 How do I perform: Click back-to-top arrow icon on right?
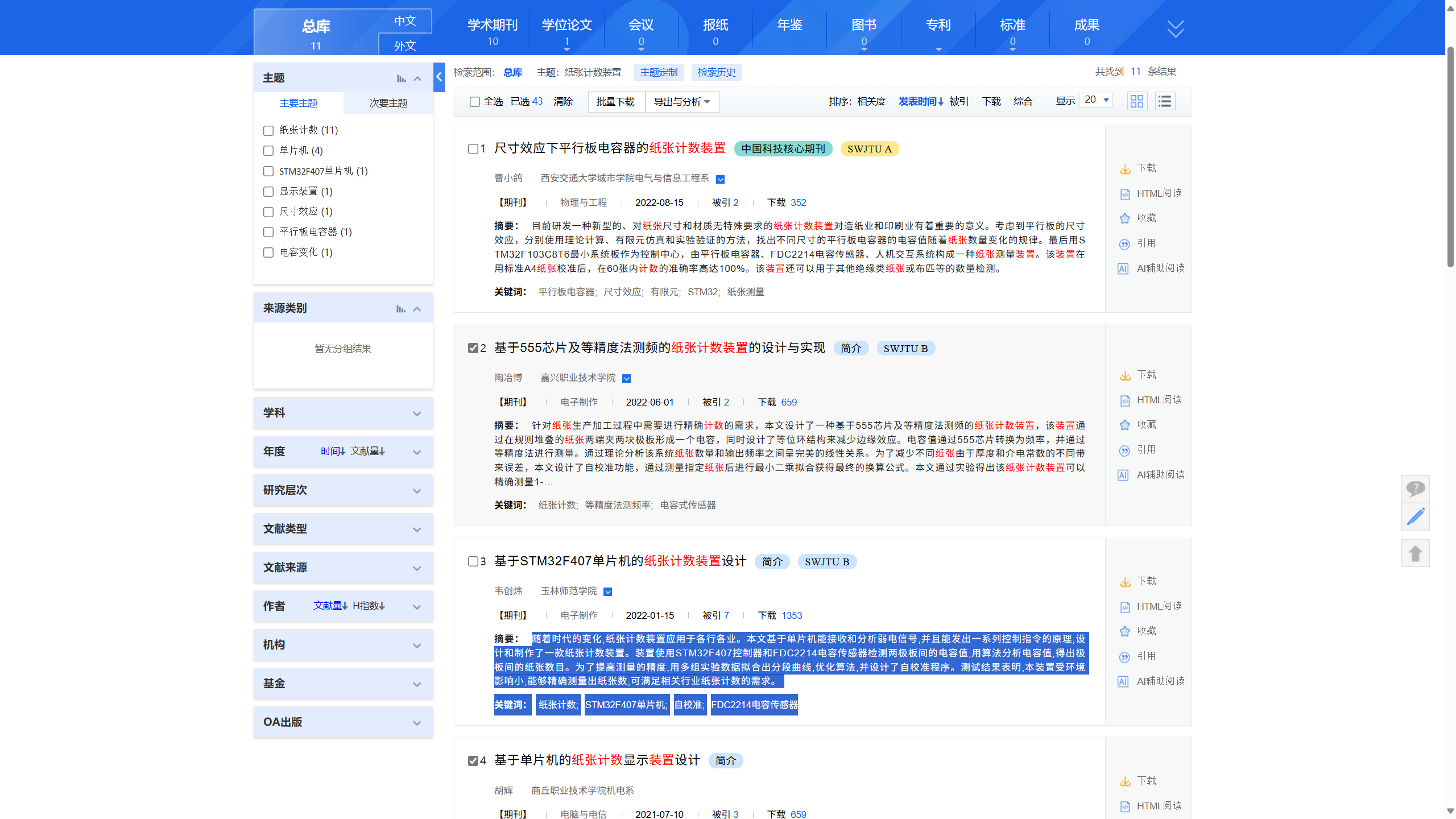(x=1415, y=553)
